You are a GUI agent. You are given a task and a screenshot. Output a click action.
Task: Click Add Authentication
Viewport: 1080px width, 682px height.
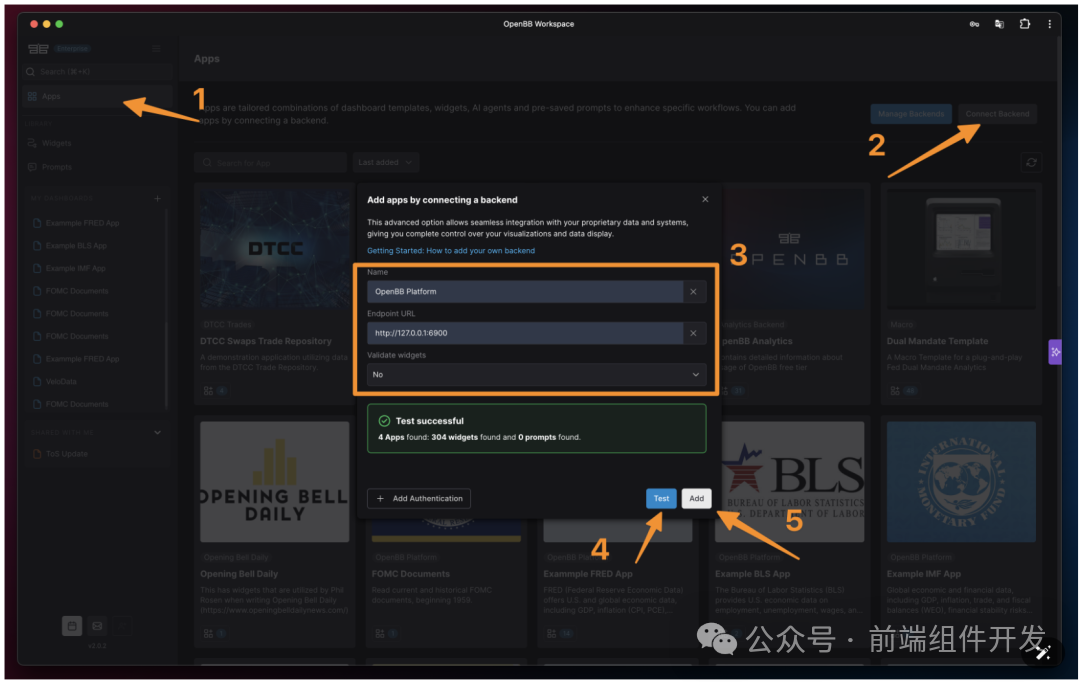(419, 498)
